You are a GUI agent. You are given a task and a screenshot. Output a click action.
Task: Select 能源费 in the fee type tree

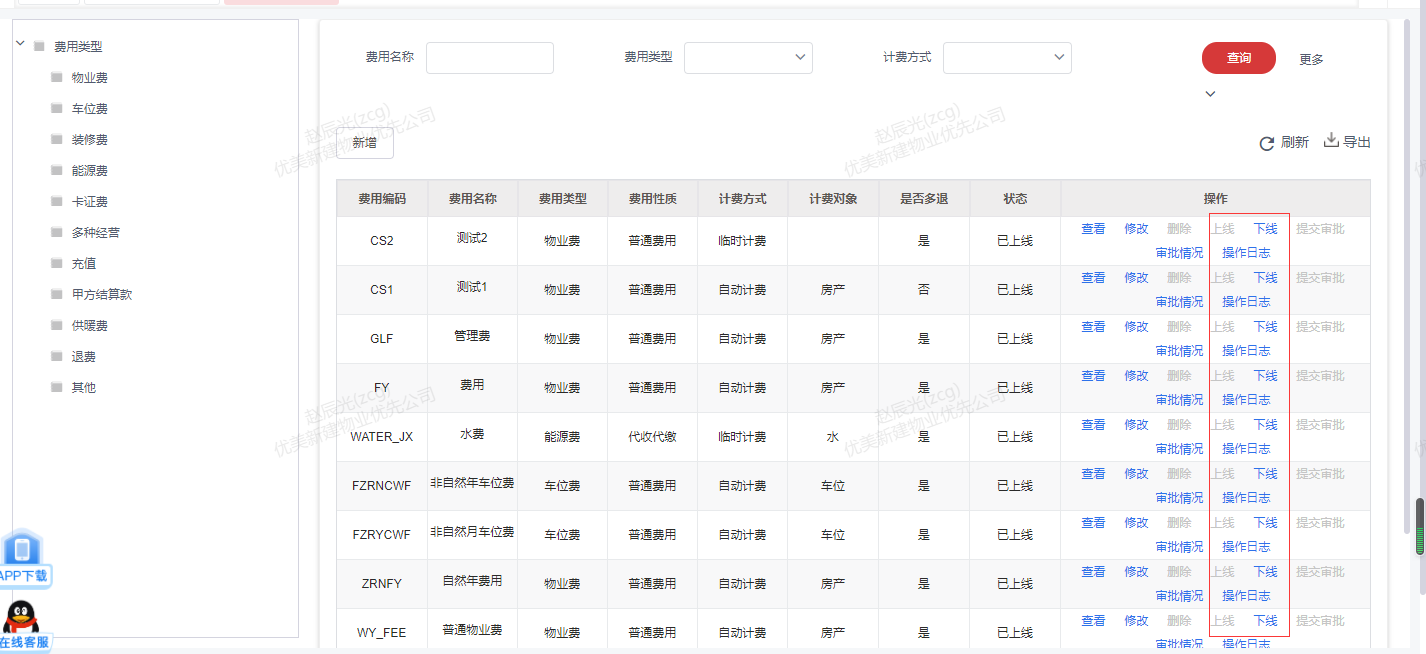click(90, 171)
